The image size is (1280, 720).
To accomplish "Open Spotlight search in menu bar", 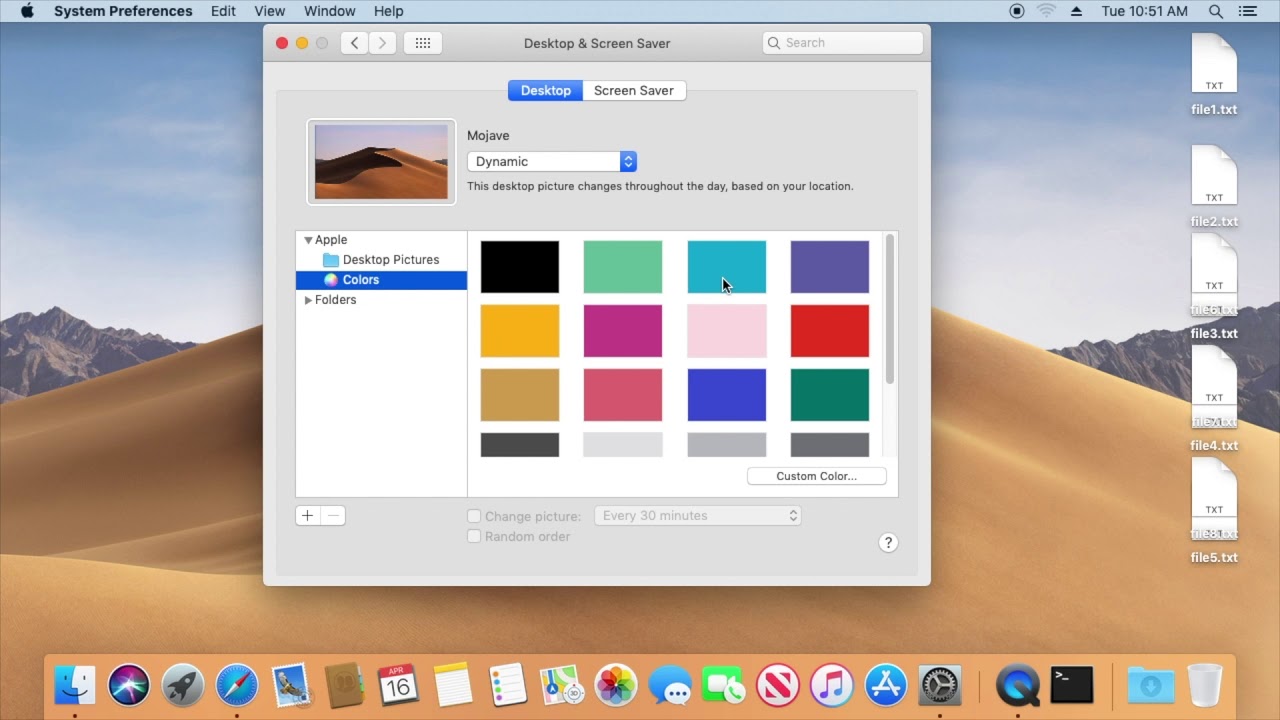I will [x=1216, y=11].
